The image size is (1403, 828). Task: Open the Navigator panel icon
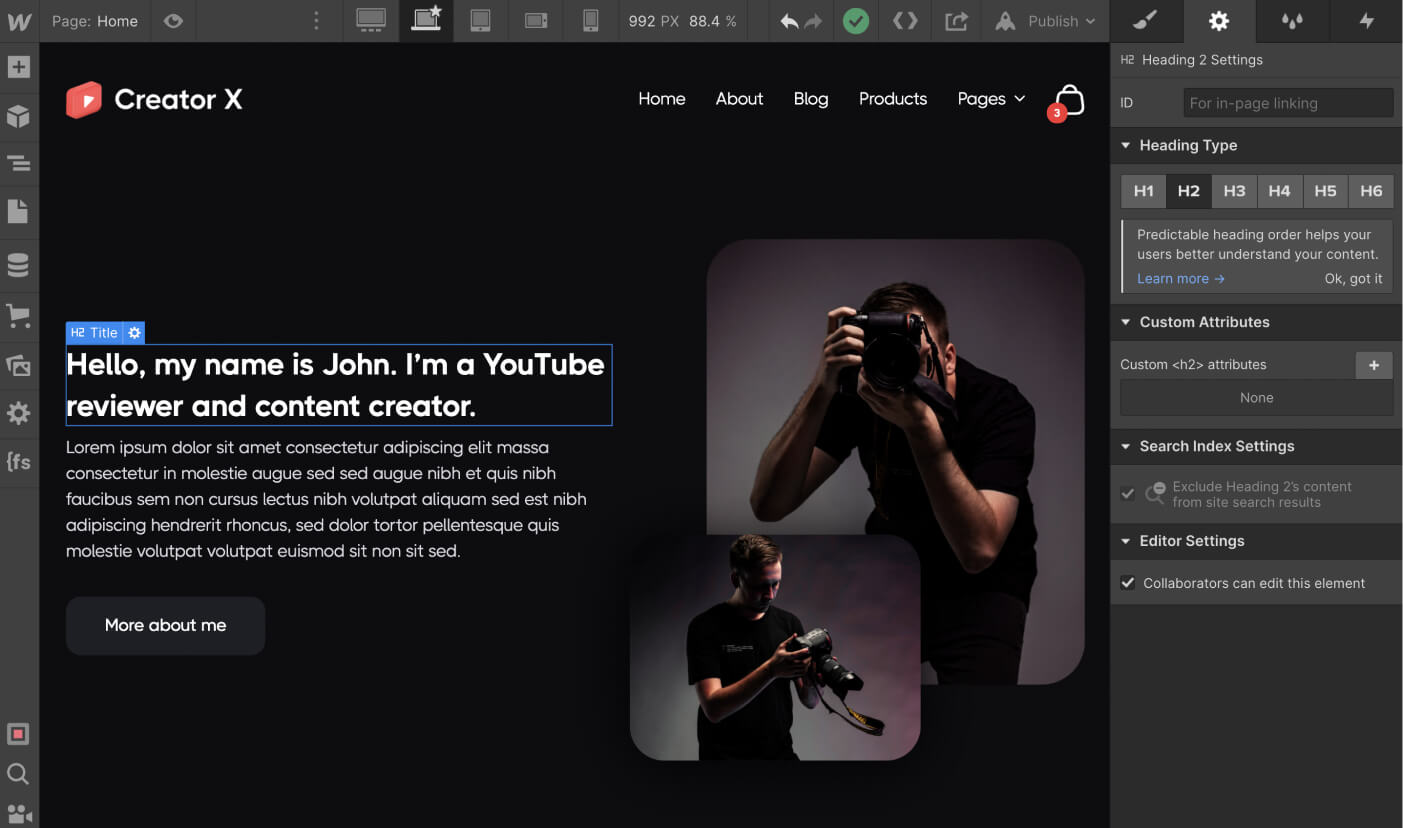19,163
